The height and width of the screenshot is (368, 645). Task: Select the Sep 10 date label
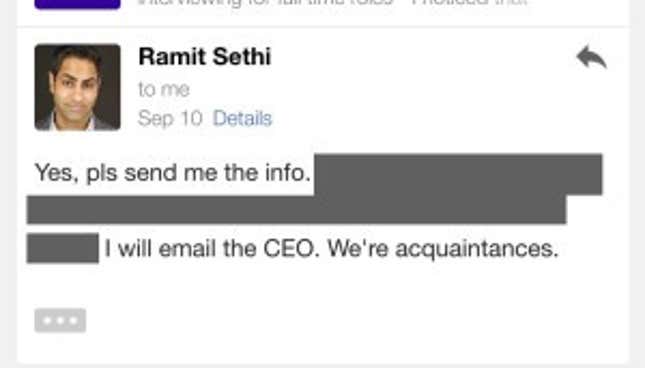pyautogui.click(x=170, y=118)
